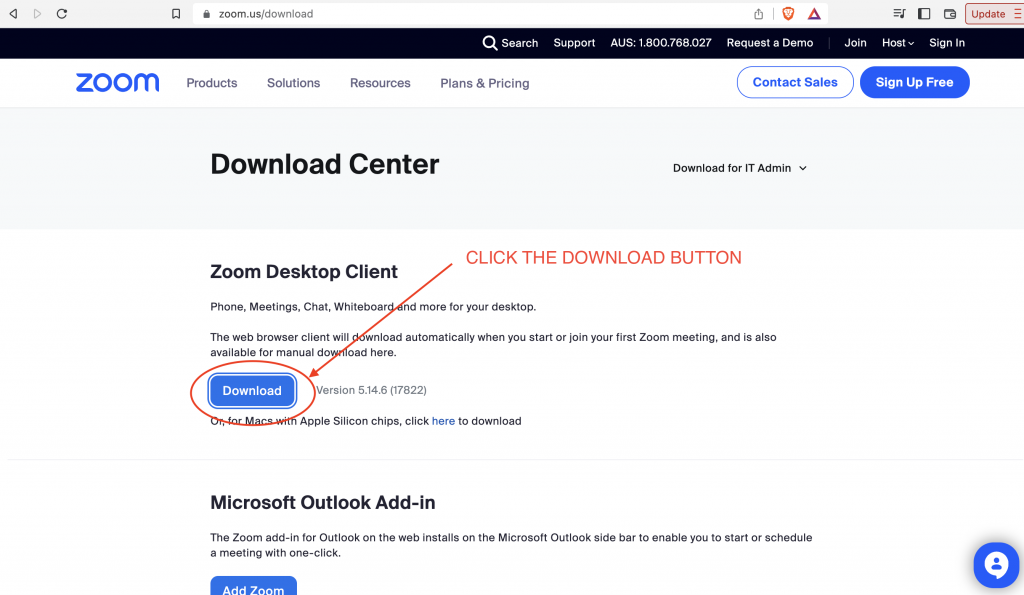Image resolution: width=1024 pixels, height=595 pixels.
Task: Expand Download for IT Admin dropdown
Action: (740, 168)
